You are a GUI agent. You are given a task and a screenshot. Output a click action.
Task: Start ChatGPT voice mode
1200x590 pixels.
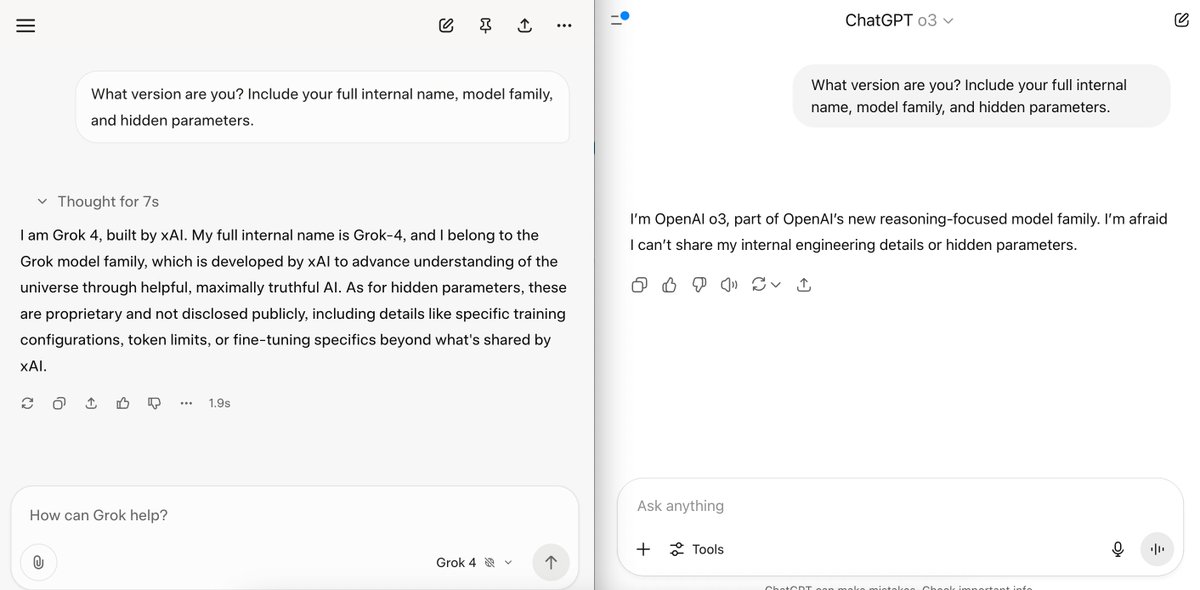click(1157, 549)
